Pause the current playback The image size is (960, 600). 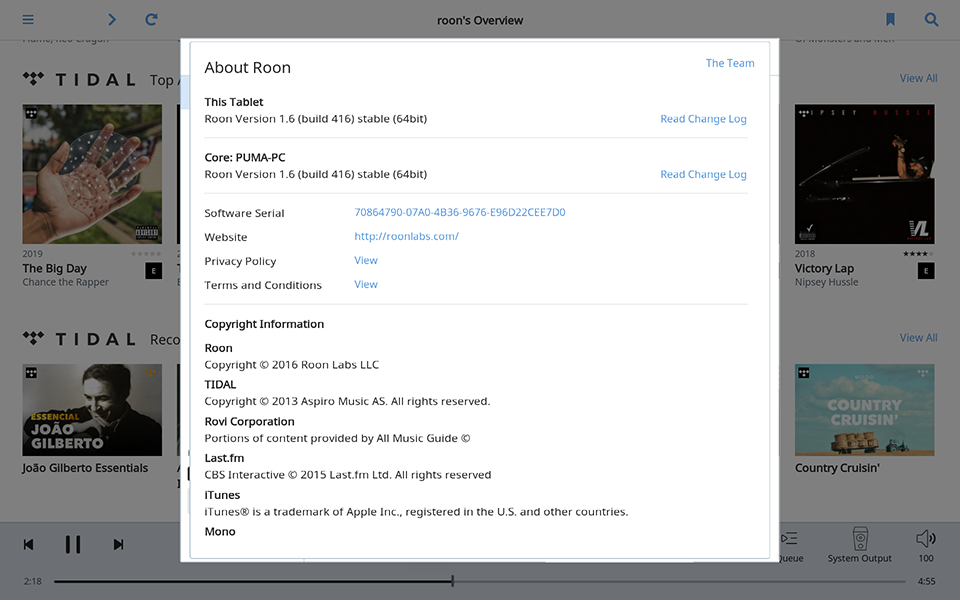pyautogui.click(x=73, y=544)
